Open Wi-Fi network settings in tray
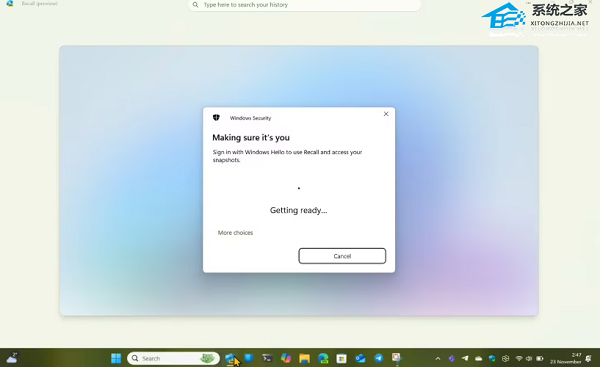600x367 pixels. tap(519, 359)
